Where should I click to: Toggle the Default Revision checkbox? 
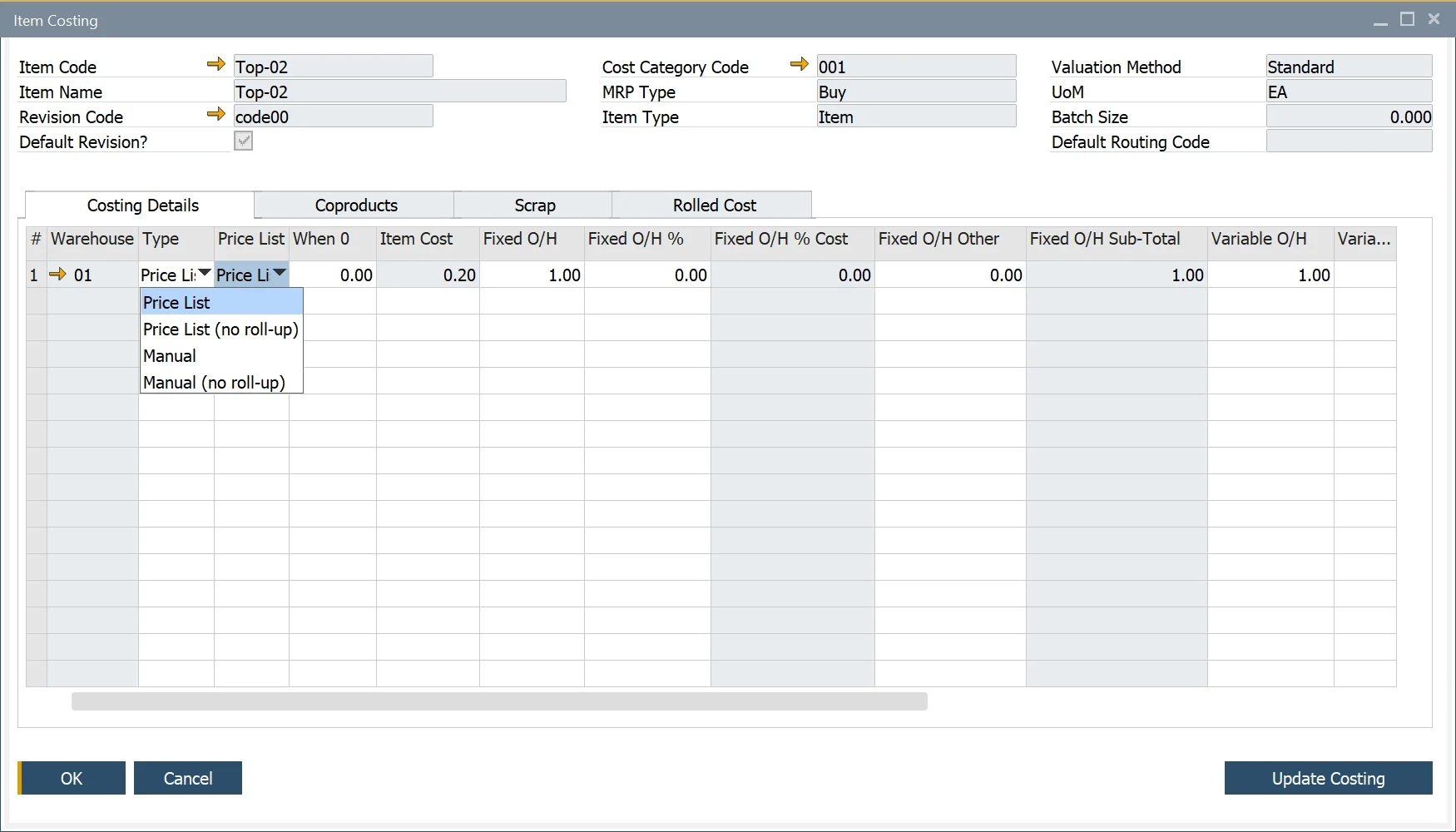(x=242, y=141)
